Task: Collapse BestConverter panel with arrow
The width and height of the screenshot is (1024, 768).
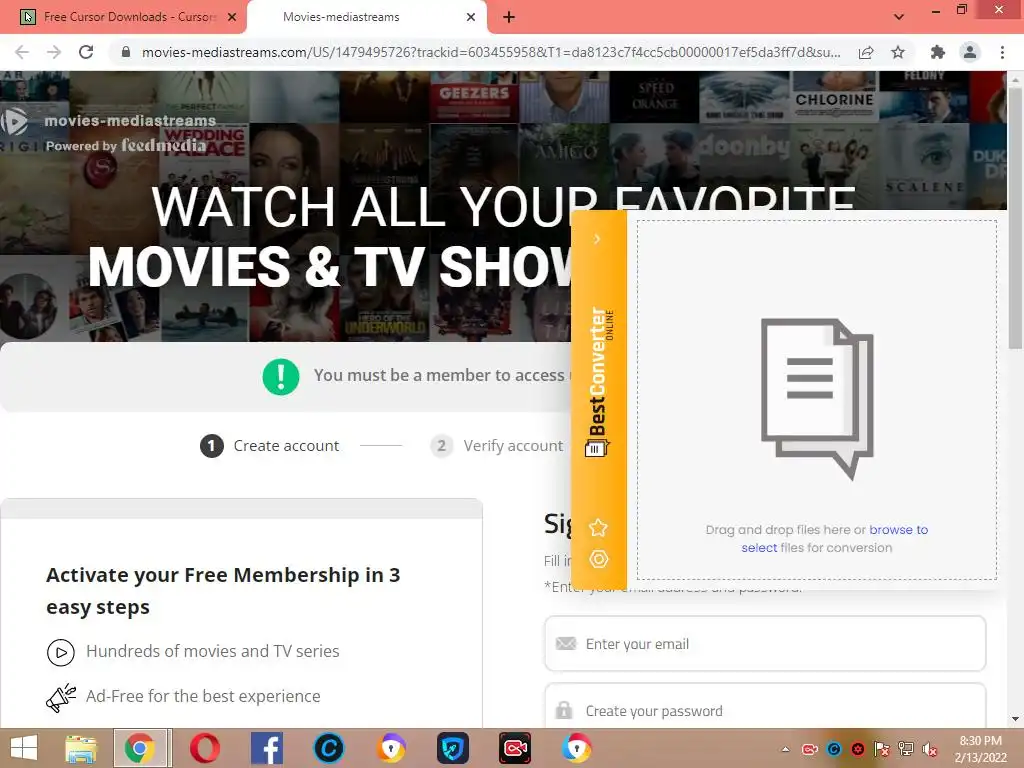Action: point(597,239)
